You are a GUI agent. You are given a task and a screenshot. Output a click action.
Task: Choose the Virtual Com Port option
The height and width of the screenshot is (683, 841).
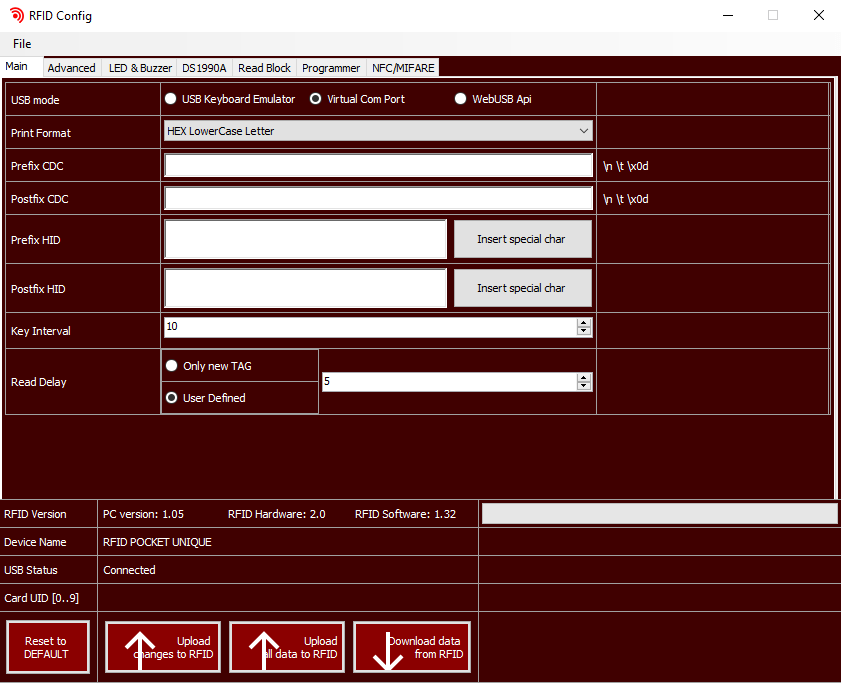click(316, 99)
